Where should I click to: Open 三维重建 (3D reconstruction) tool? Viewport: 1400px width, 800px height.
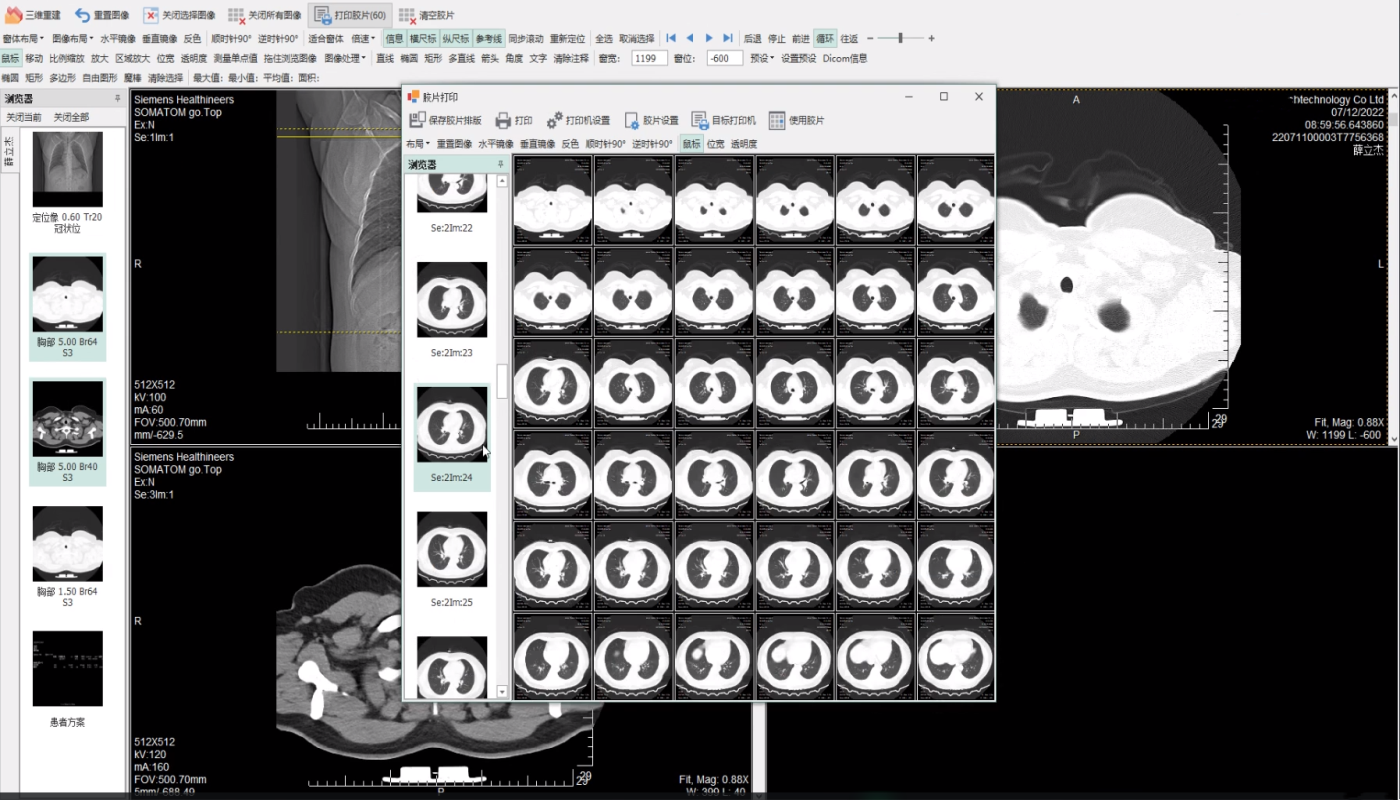pyautogui.click(x=34, y=15)
